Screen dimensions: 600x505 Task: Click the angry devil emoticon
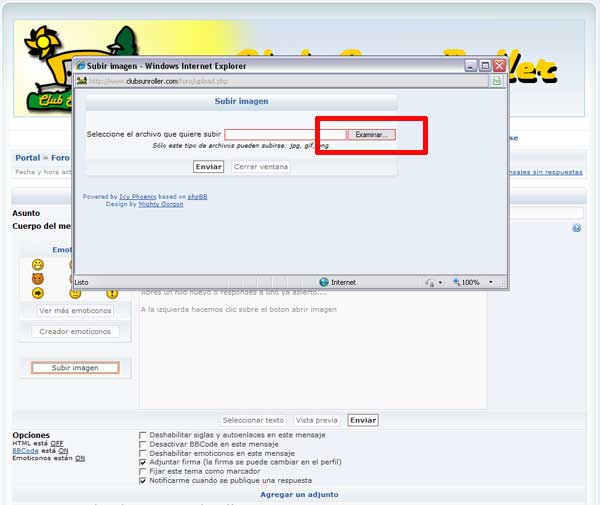(x=38, y=279)
